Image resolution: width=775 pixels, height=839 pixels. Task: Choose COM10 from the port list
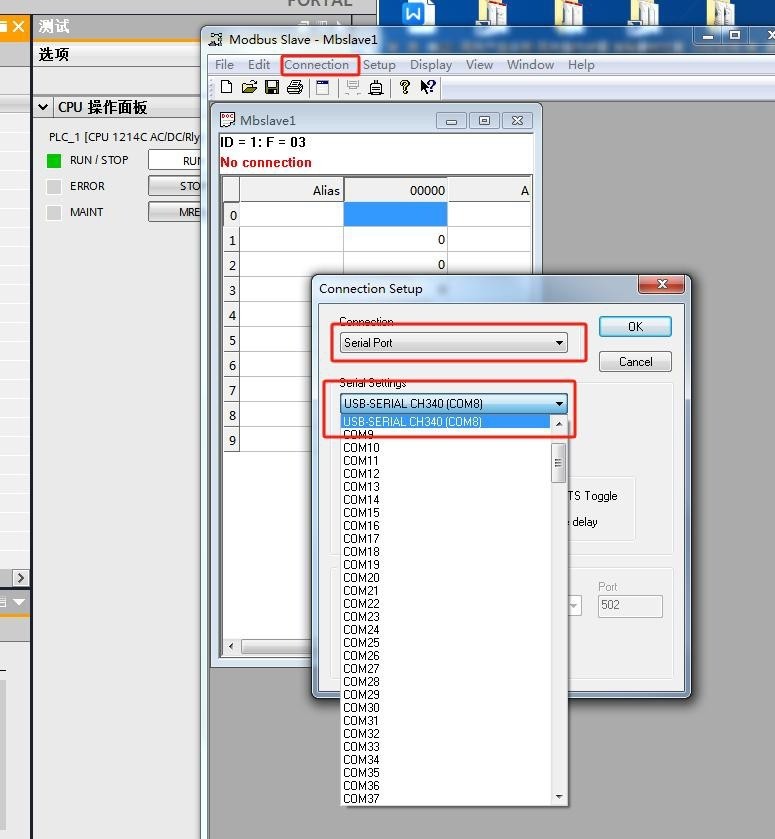click(x=445, y=447)
